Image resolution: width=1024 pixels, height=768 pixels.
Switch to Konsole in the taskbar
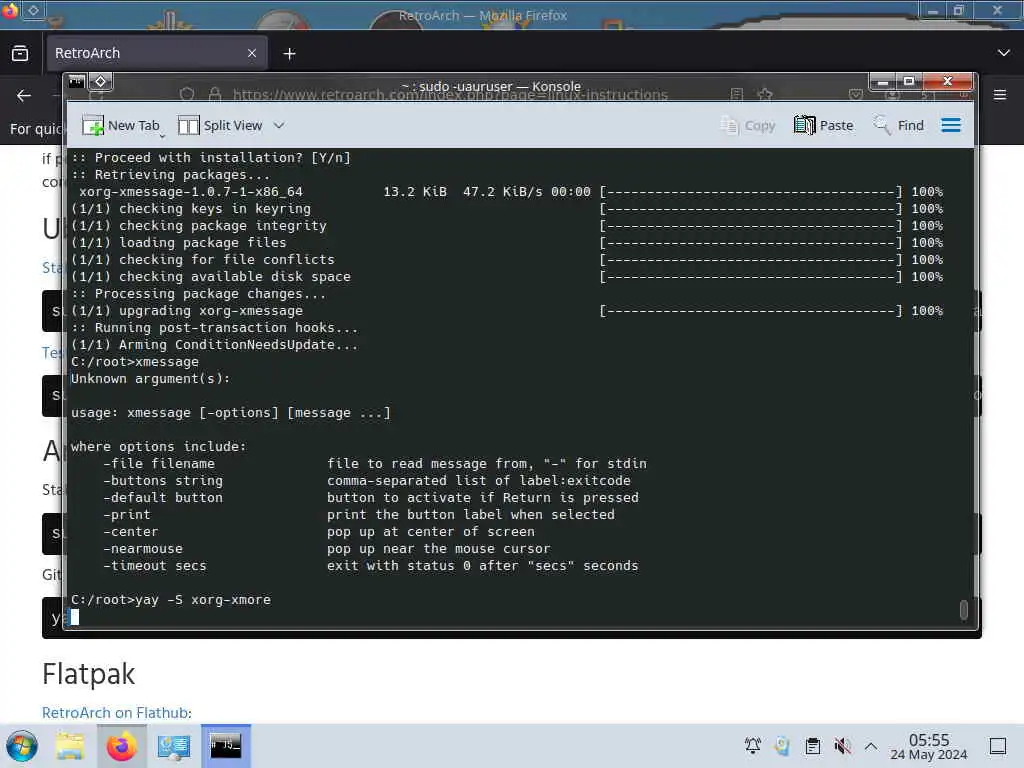[x=225, y=745]
